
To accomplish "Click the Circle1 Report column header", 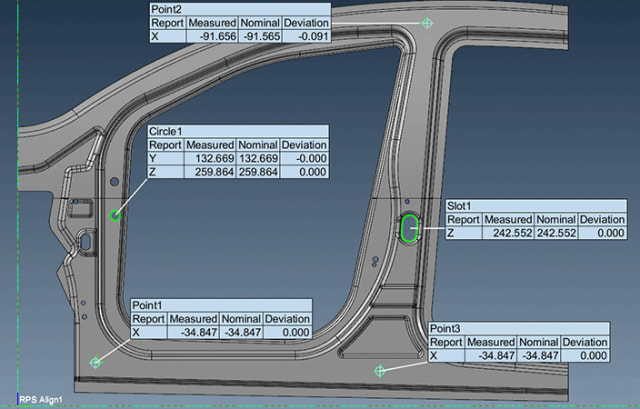I will [166, 145].
